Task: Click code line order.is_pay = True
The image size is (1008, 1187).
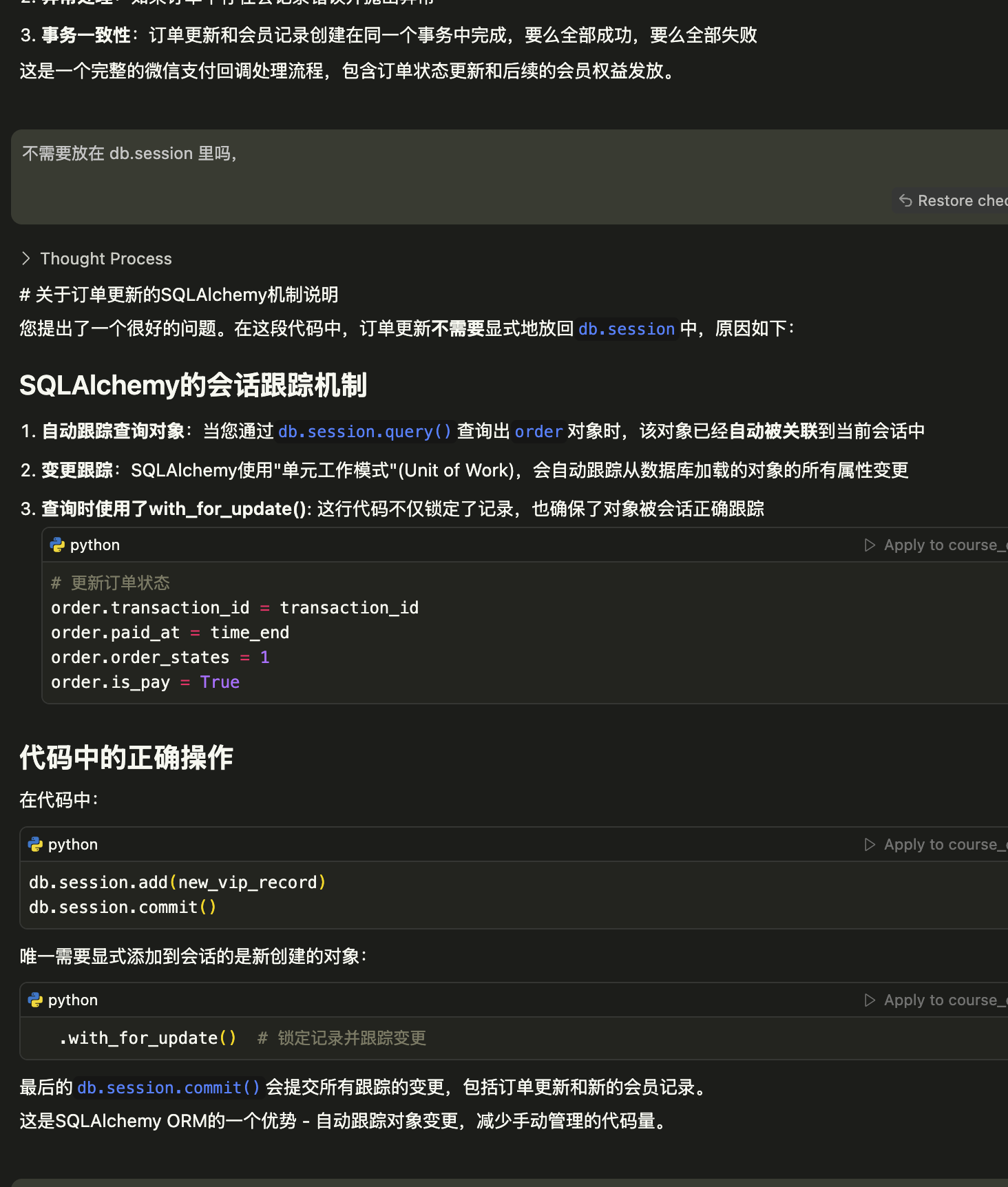Action: click(145, 682)
